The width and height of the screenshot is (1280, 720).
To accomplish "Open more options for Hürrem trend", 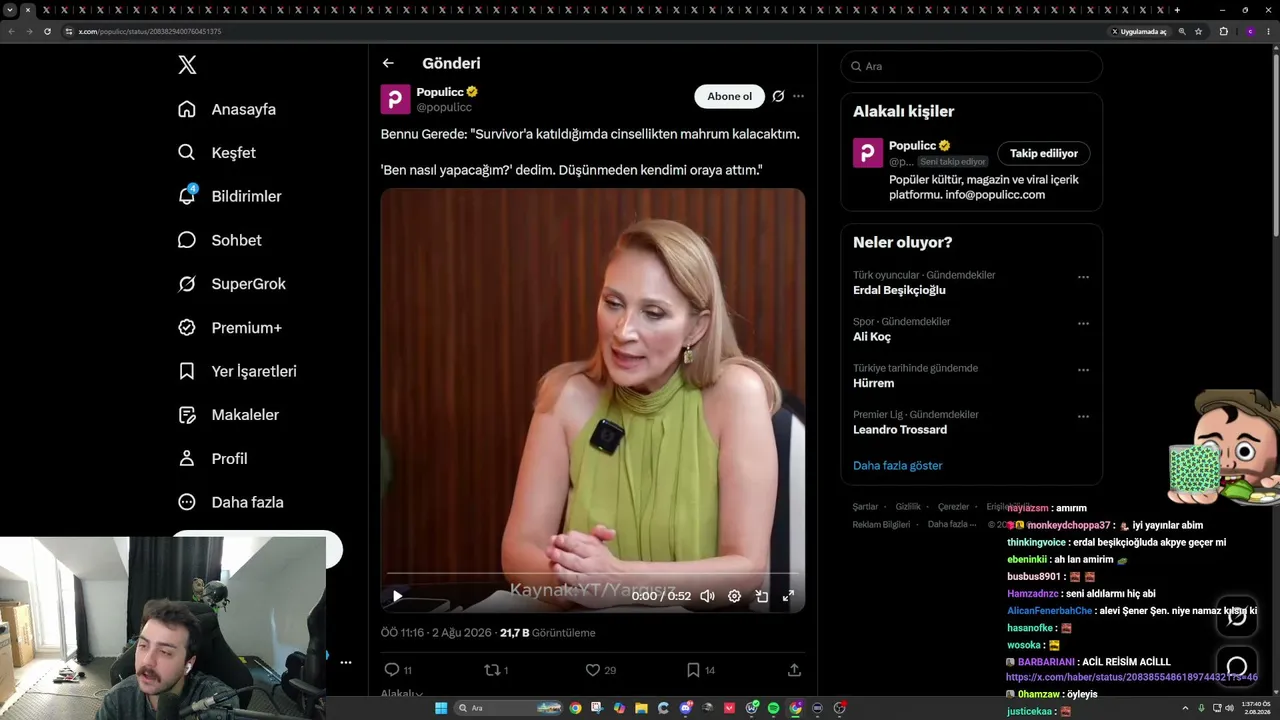I will [1083, 370].
